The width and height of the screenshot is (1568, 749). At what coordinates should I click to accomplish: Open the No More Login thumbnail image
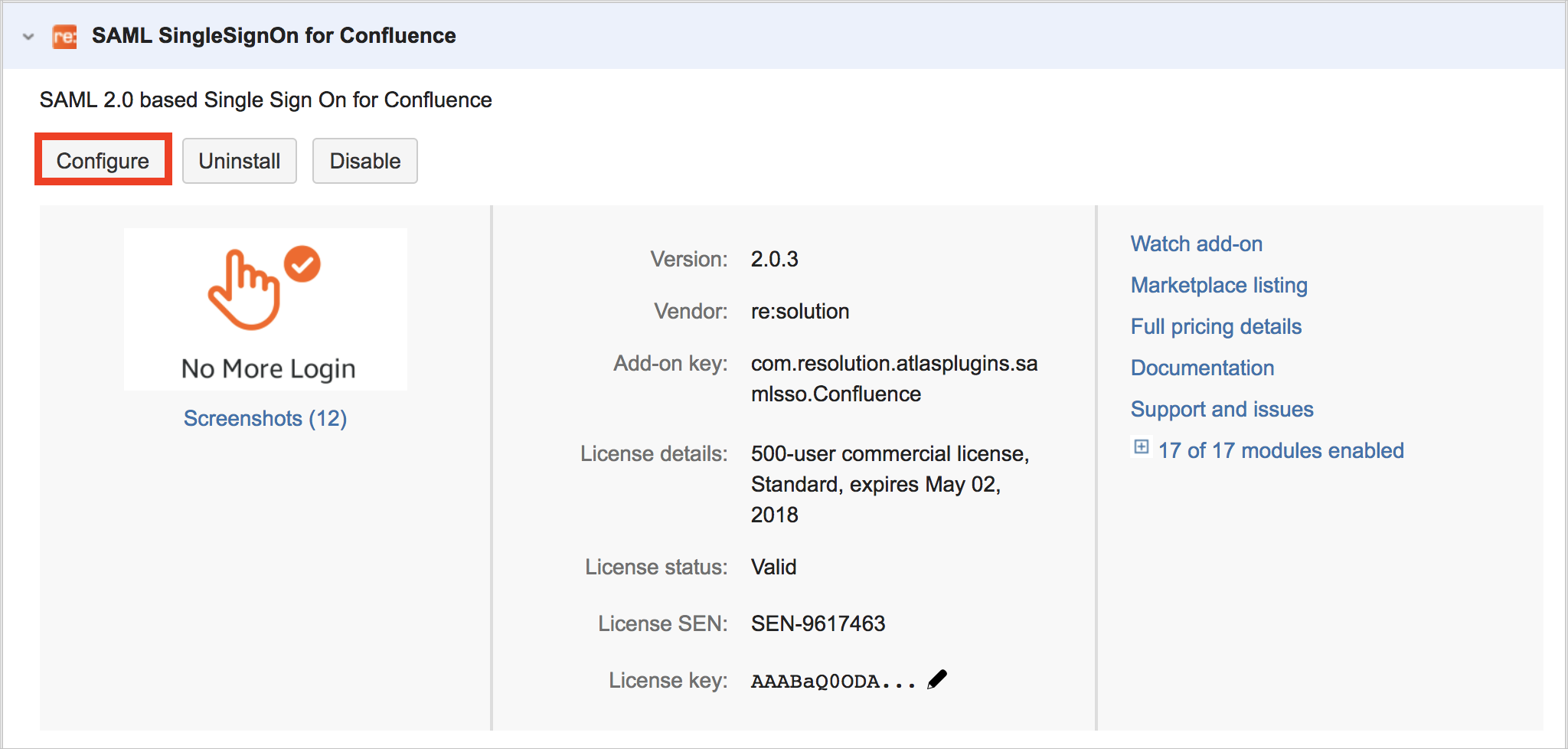tap(266, 309)
